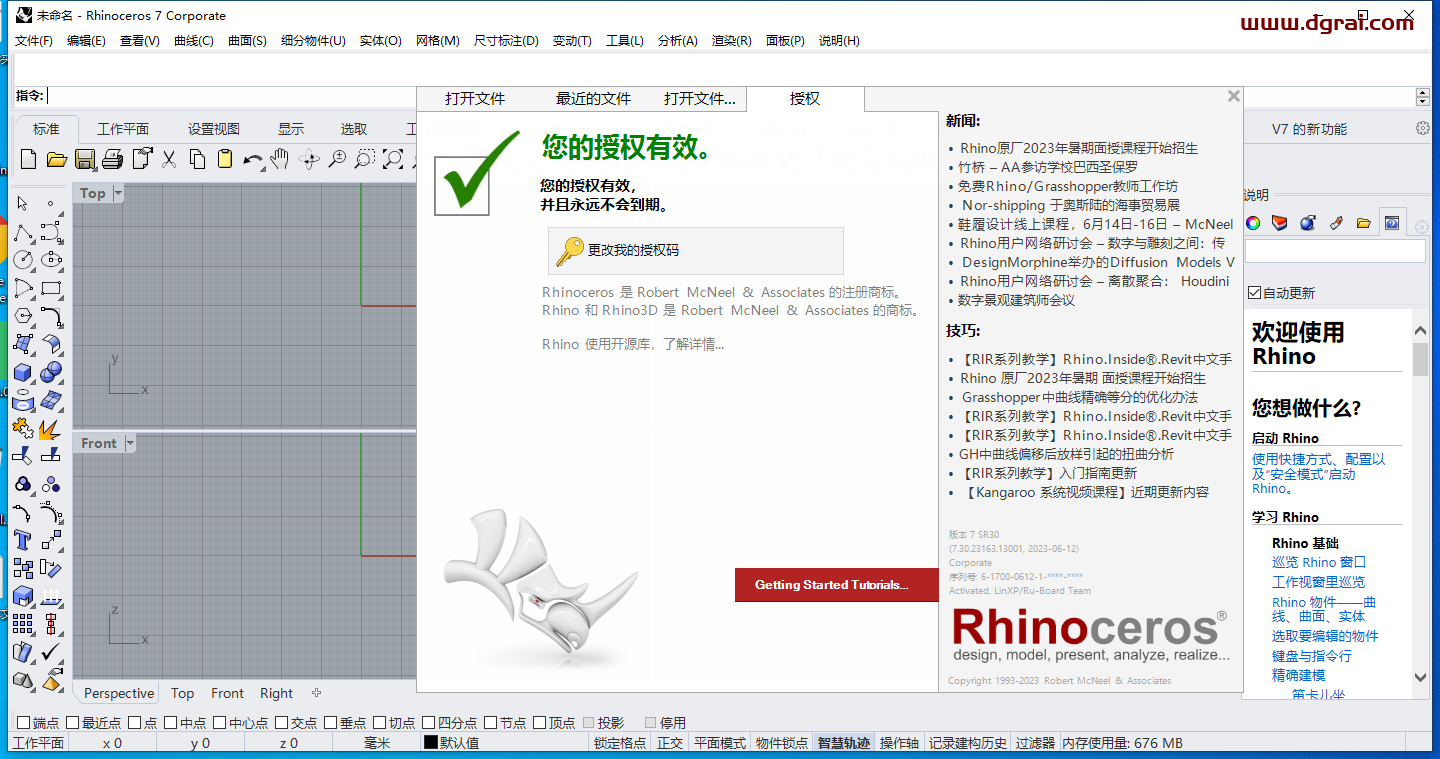Add a new viewport tab with plus icon

pos(316,693)
